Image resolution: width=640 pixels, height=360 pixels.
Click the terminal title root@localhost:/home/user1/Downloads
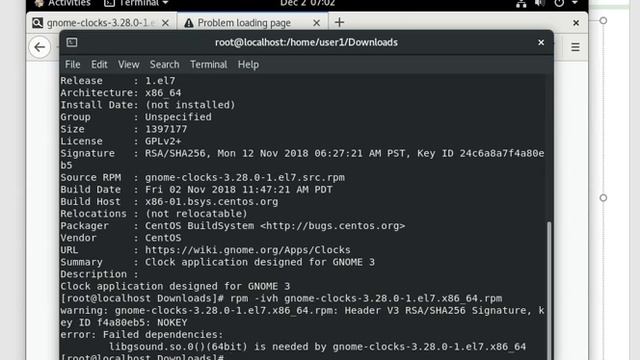(x=306, y=42)
